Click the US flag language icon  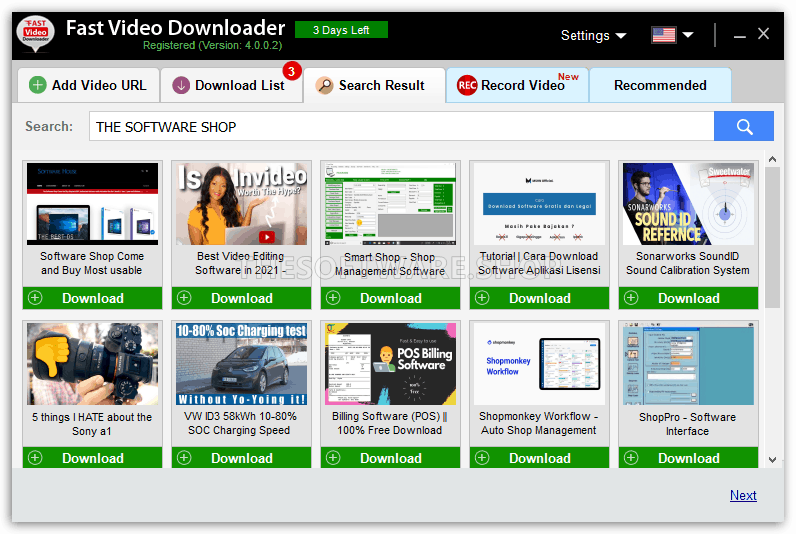(664, 35)
